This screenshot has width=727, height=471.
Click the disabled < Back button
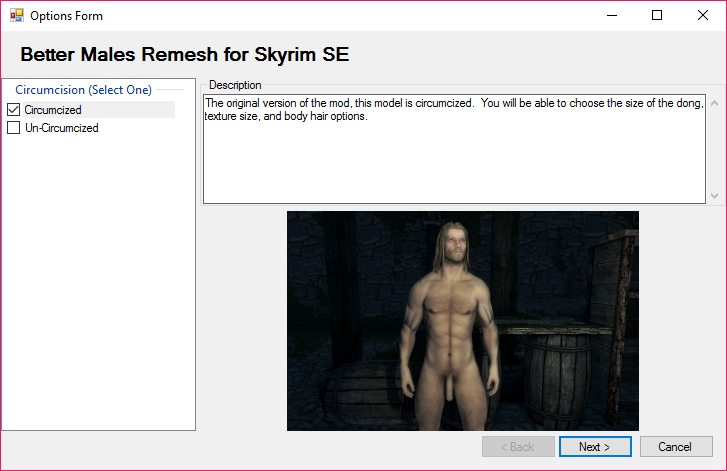(518, 446)
